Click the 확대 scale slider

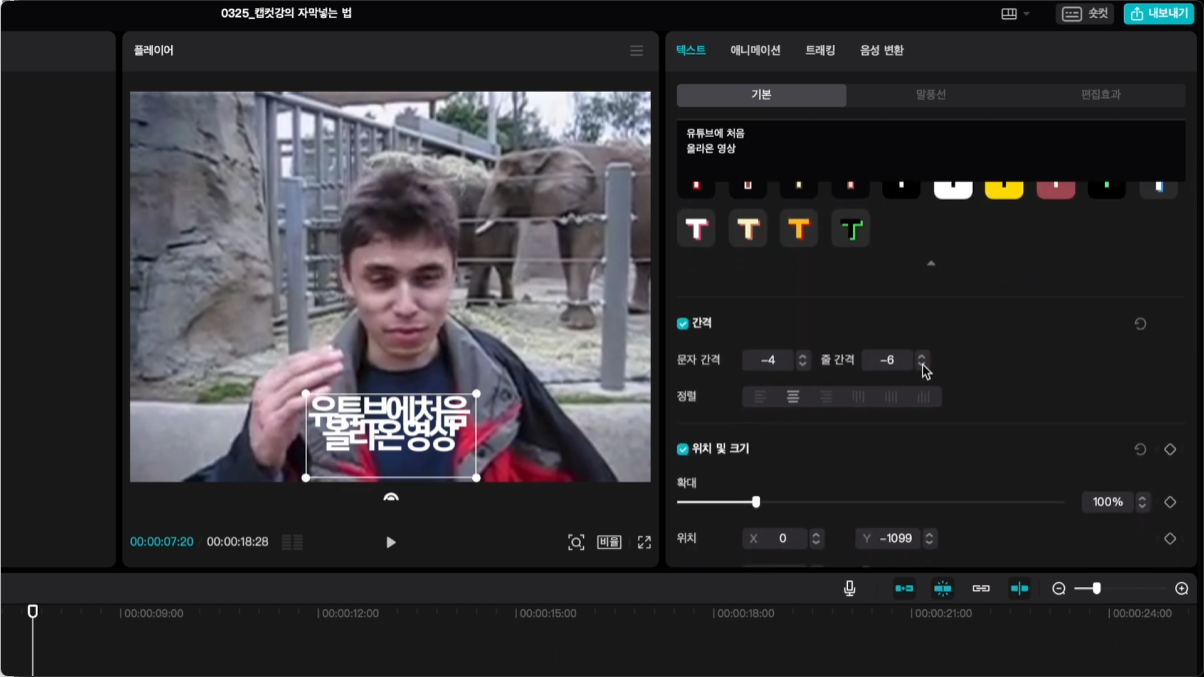click(870, 502)
